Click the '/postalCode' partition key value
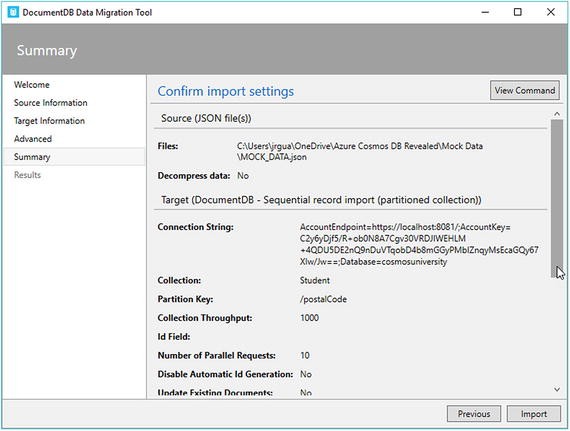The height and width of the screenshot is (431, 570). tap(323, 299)
